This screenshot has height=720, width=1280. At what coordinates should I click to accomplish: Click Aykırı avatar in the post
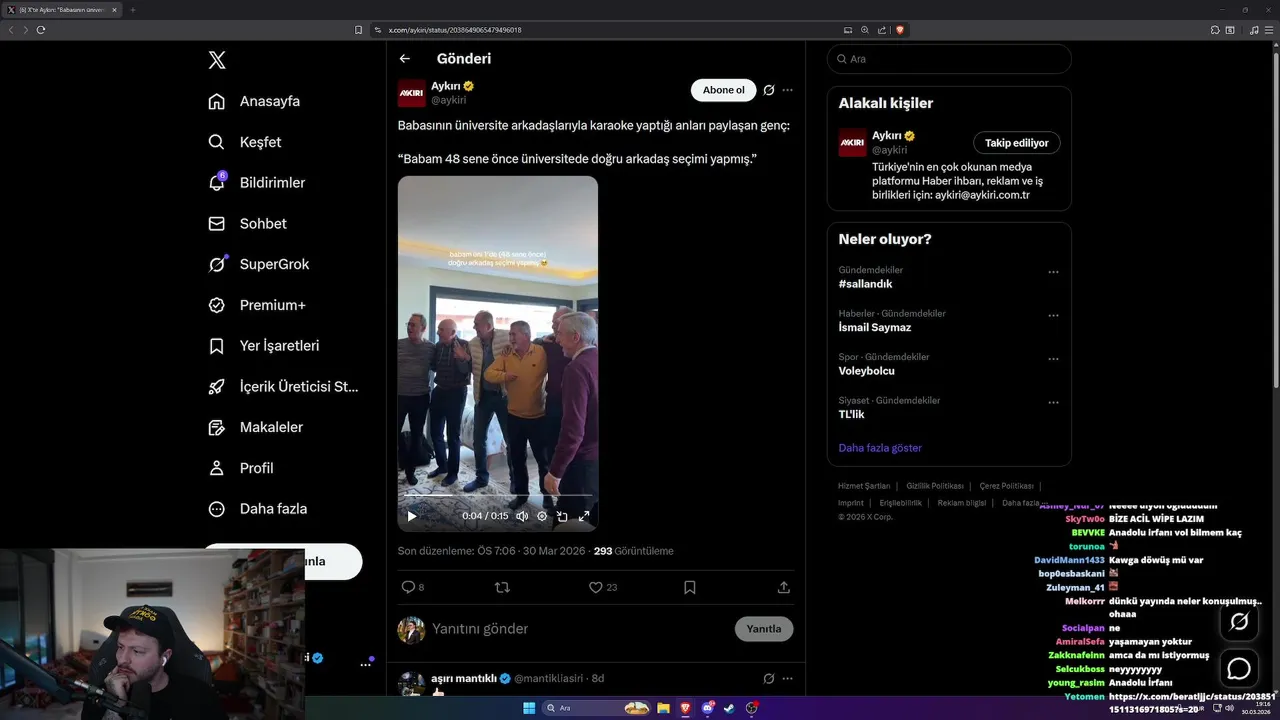(x=412, y=93)
